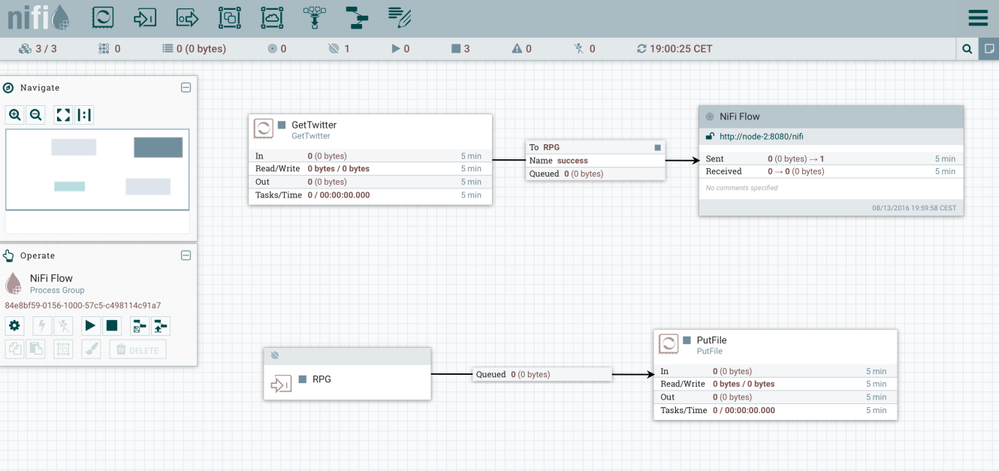Select the Output Port toolbar icon
The image size is (999, 471).
[x=187, y=17]
